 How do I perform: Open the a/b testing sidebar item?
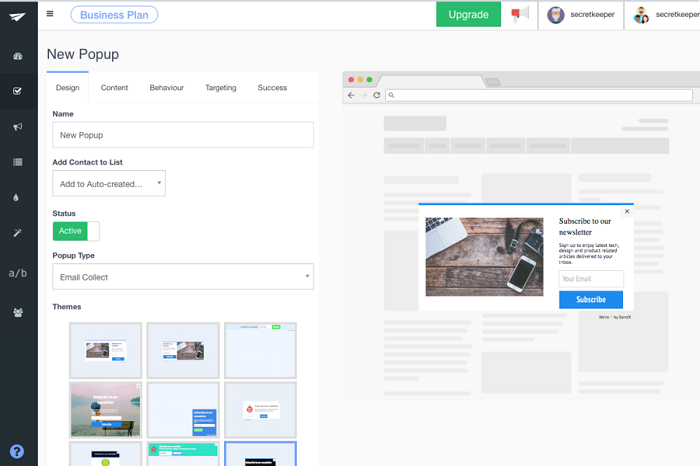coord(18,273)
